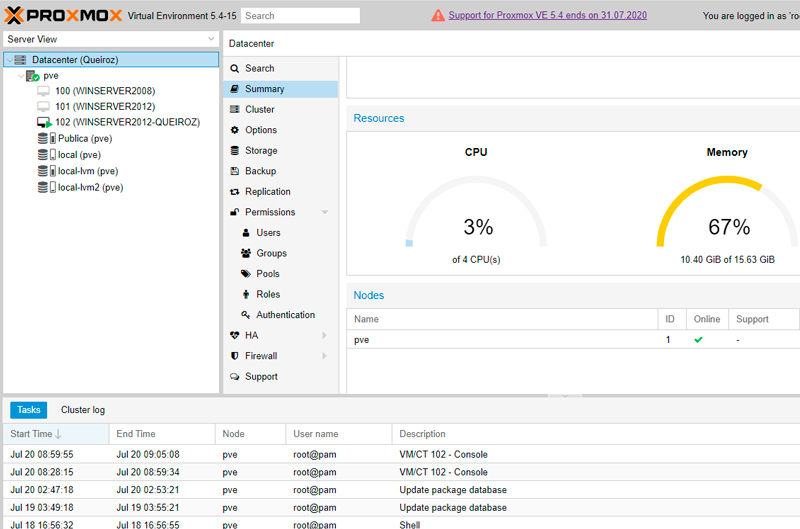
Task: Click the Firewall shield icon
Action: (x=235, y=356)
